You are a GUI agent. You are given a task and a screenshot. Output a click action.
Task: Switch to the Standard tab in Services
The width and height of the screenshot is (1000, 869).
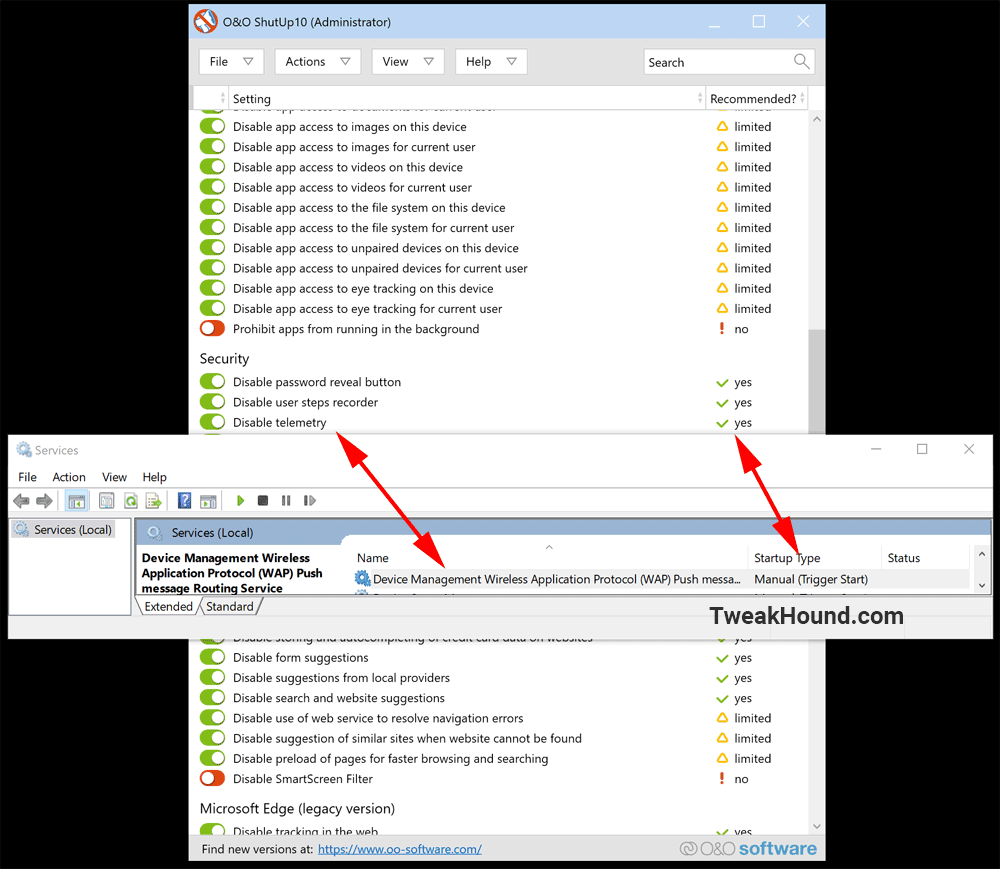[x=230, y=606]
